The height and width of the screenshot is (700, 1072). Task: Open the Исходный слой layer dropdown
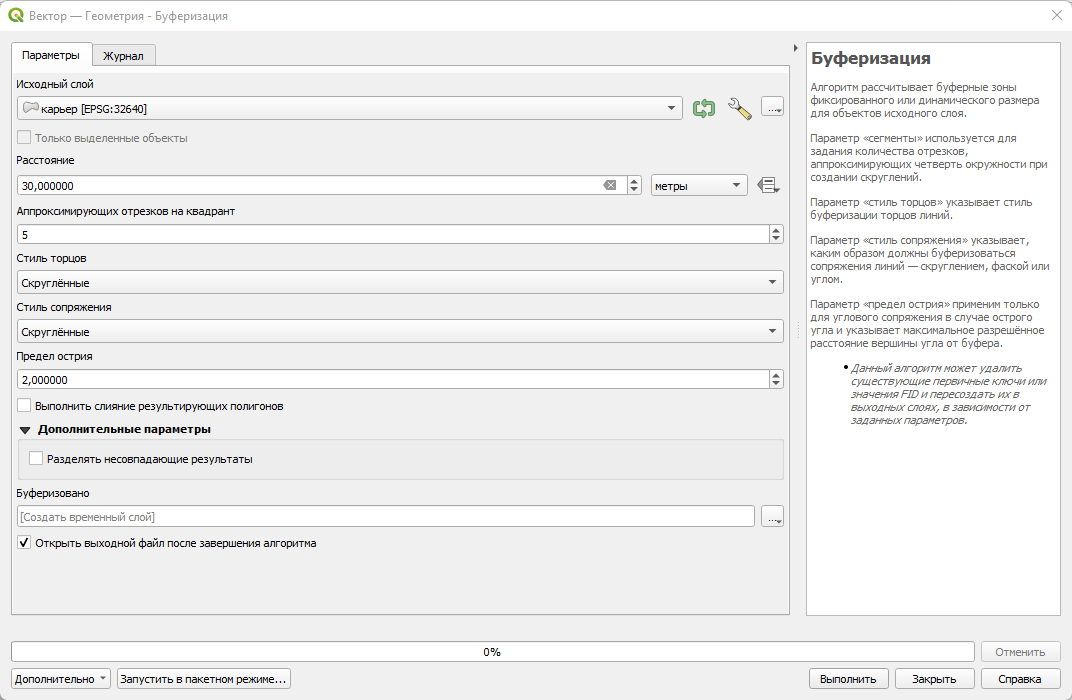349,108
